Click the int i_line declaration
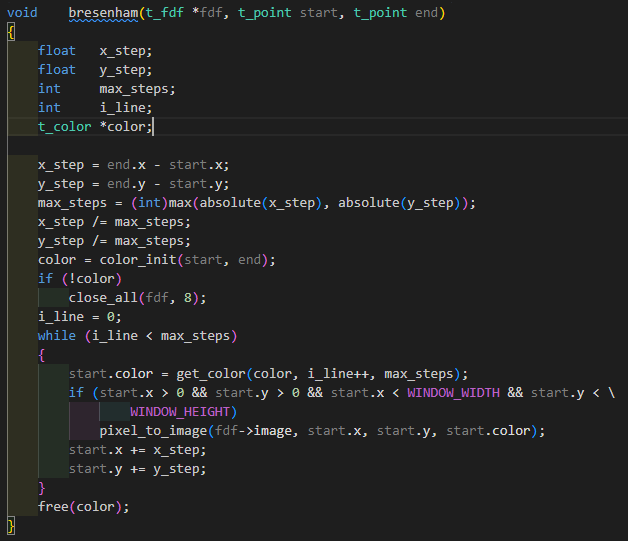This screenshot has width=628, height=541. [95, 107]
